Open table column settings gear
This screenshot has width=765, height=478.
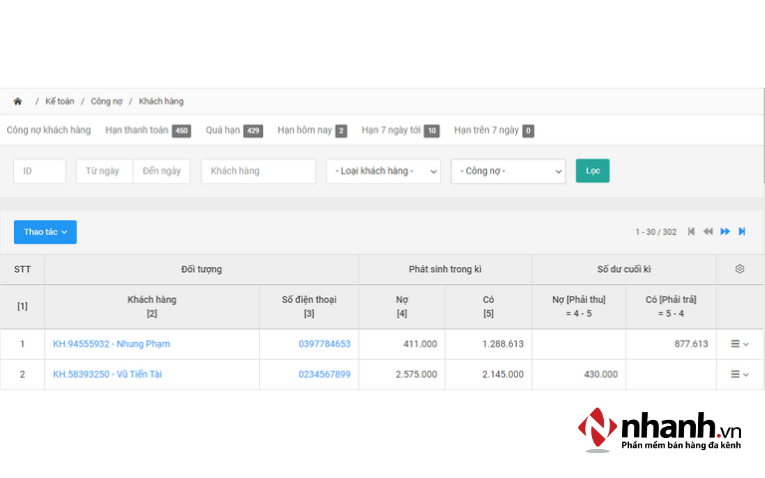point(740,269)
